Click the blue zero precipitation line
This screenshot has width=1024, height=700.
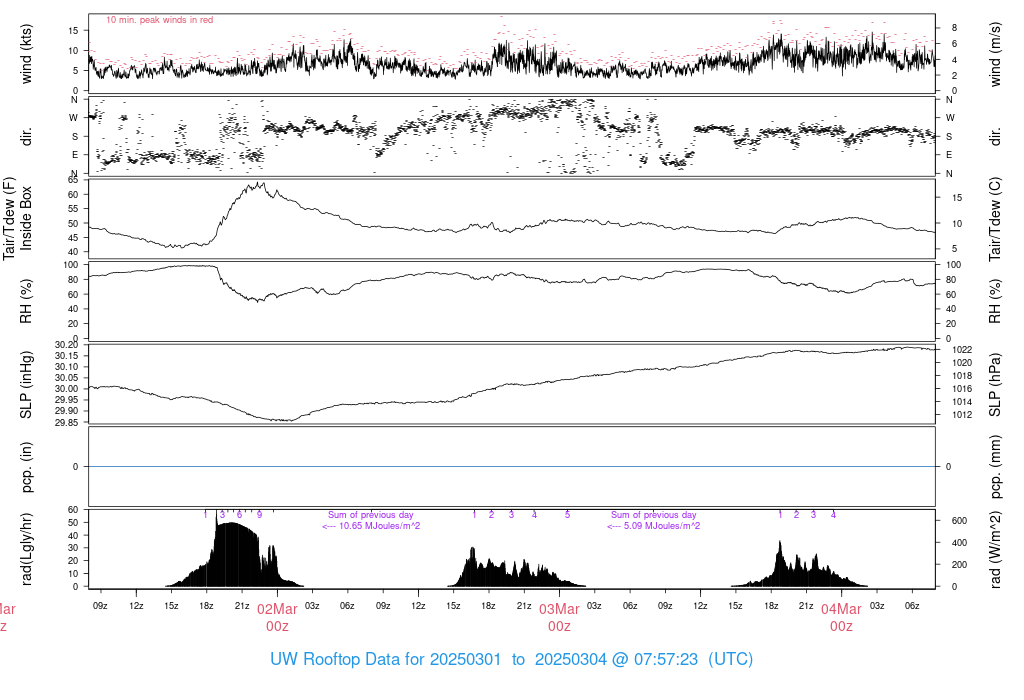pos(512,466)
